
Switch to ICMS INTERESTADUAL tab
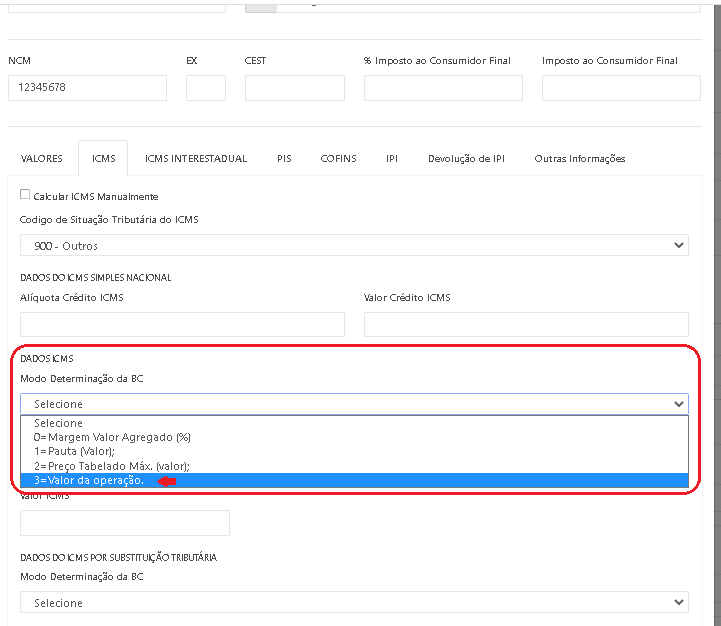click(196, 159)
